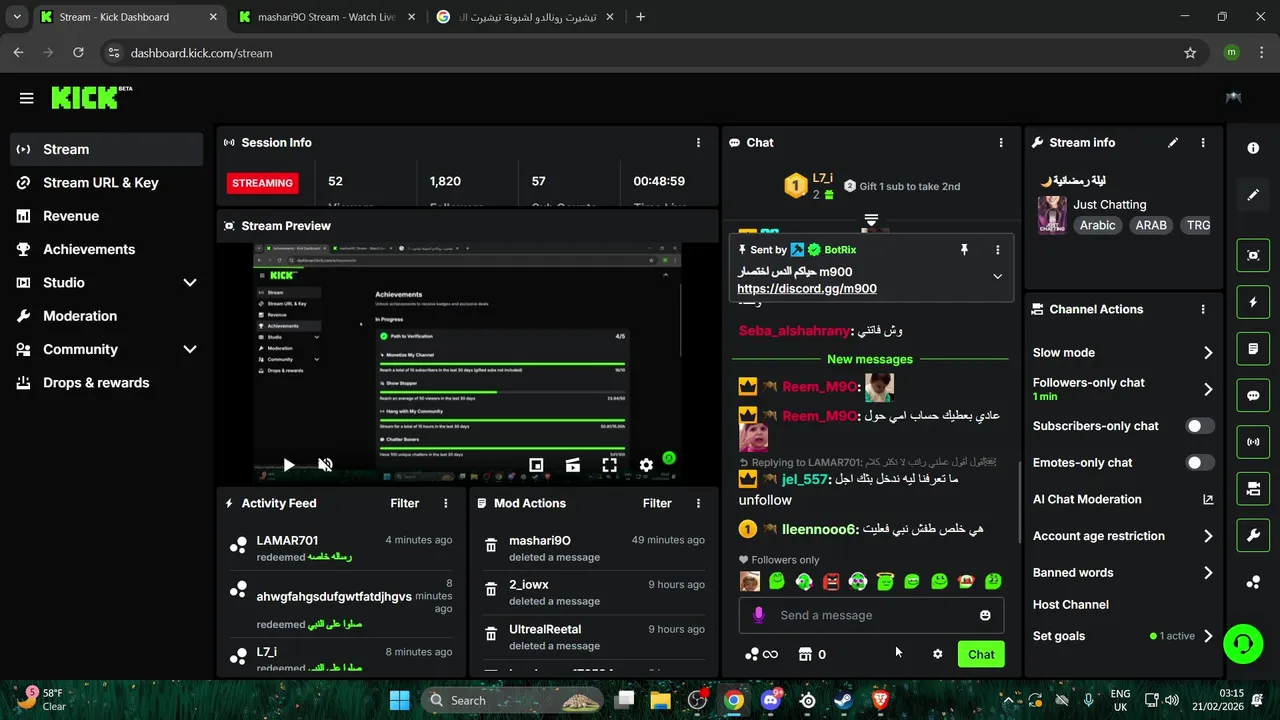The image size is (1280, 720).
Task: Click the jel_557 username in chat
Action: coord(805,479)
